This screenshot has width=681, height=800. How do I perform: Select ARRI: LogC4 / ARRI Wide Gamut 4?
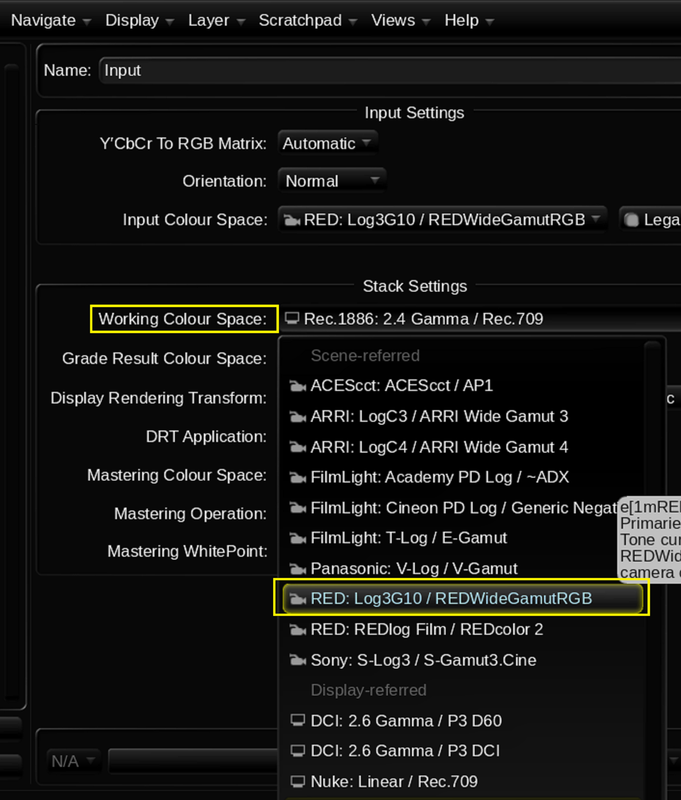(x=463, y=447)
